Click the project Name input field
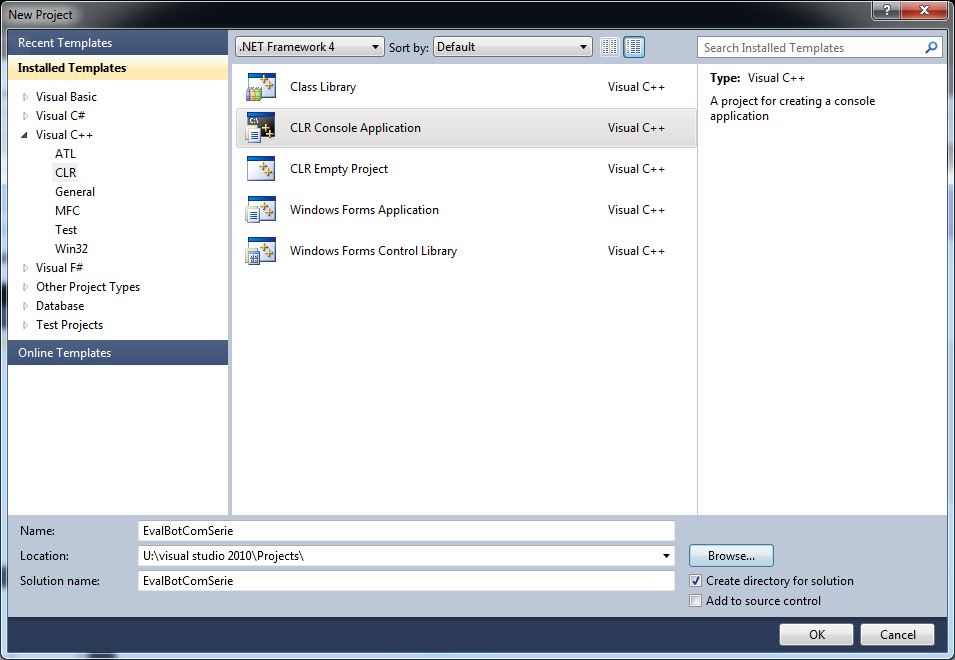Screen dimensions: 955x660 406,530
